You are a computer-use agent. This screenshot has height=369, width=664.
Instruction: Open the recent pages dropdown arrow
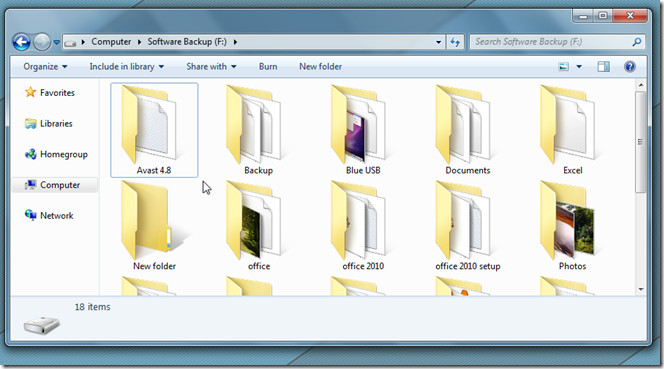(56, 42)
